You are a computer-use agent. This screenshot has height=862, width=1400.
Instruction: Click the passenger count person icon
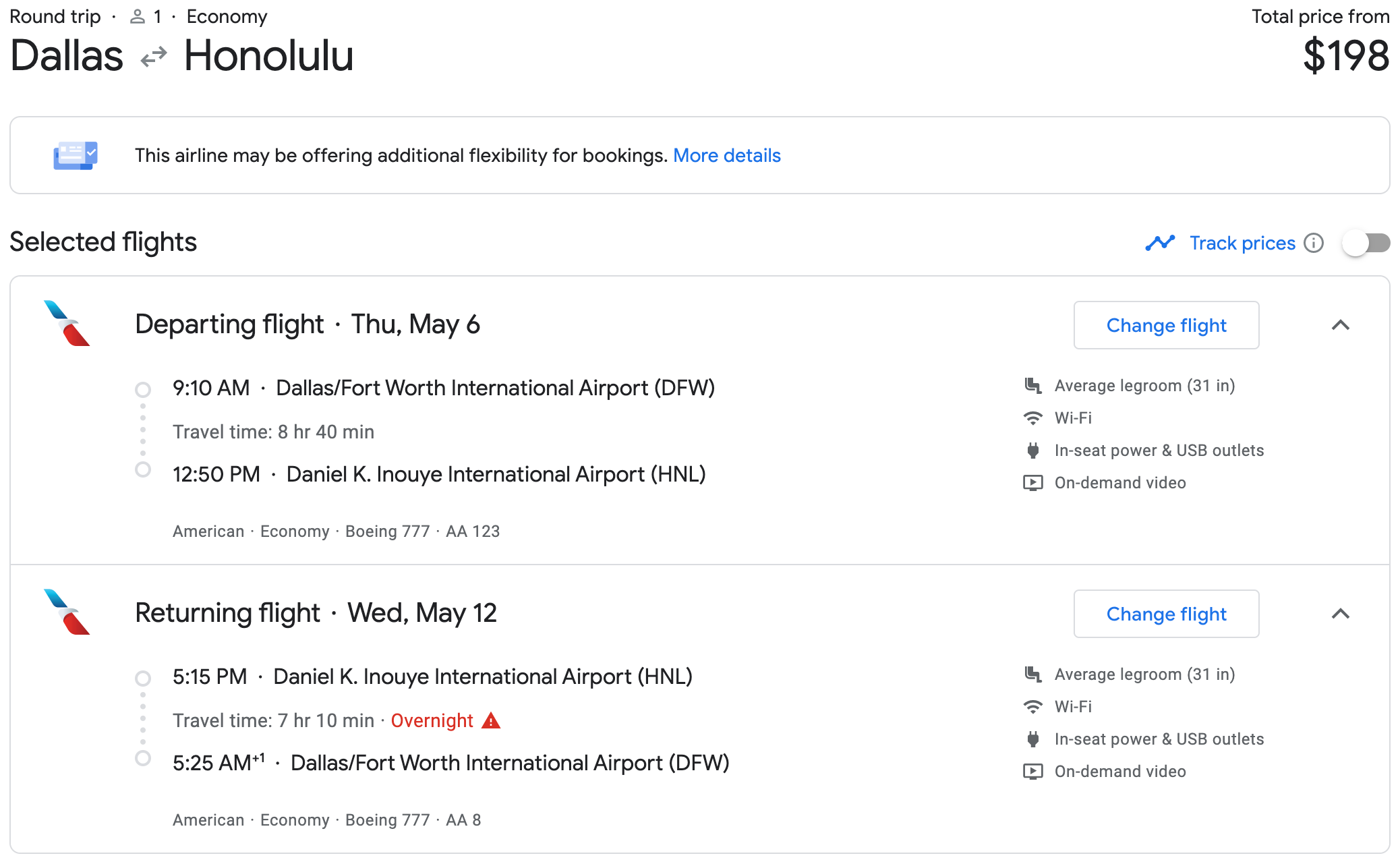click(138, 17)
